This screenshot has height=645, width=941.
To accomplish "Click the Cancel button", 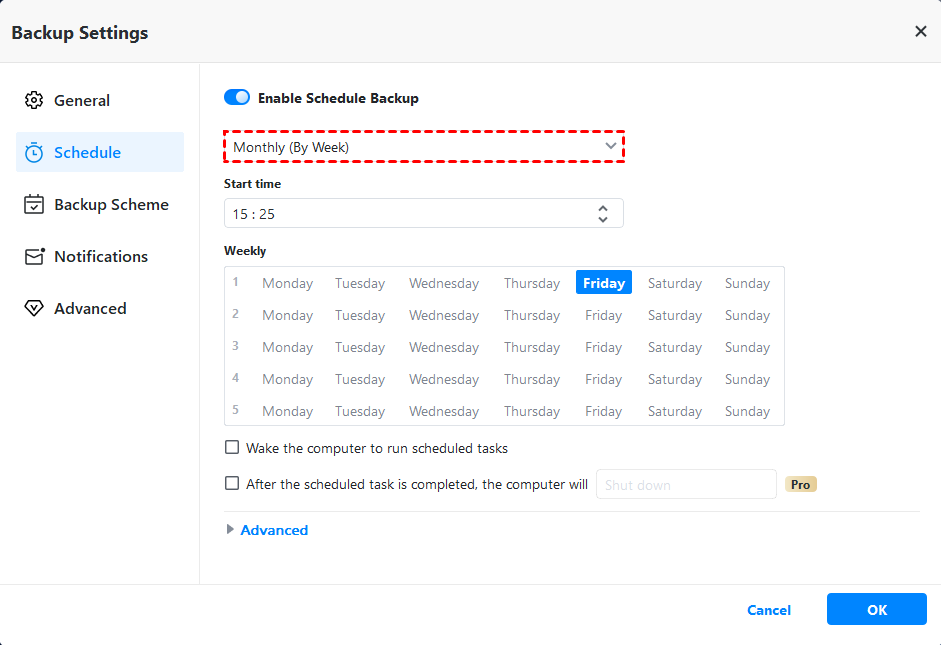I will point(769,610).
